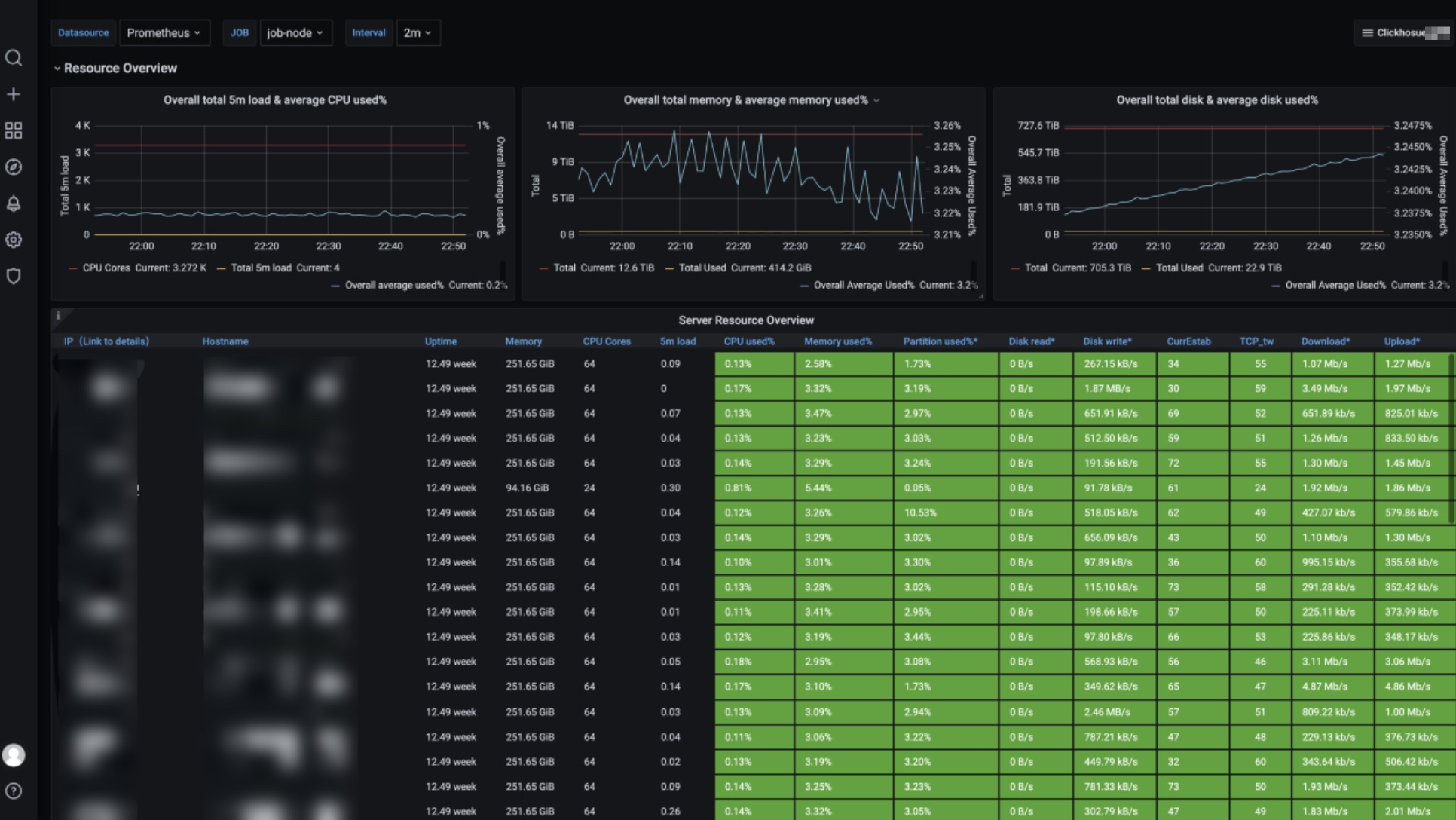Sort table by CPU used% column
The height and width of the screenshot is (820, 1456).
tap(748, 341)
